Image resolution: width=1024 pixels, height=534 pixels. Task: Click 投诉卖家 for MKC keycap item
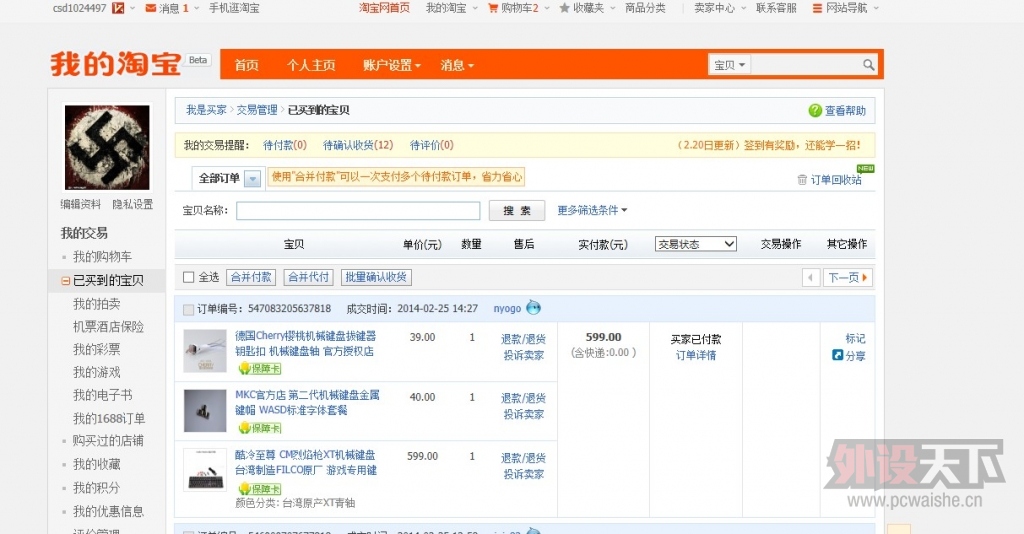pos(524,414)
